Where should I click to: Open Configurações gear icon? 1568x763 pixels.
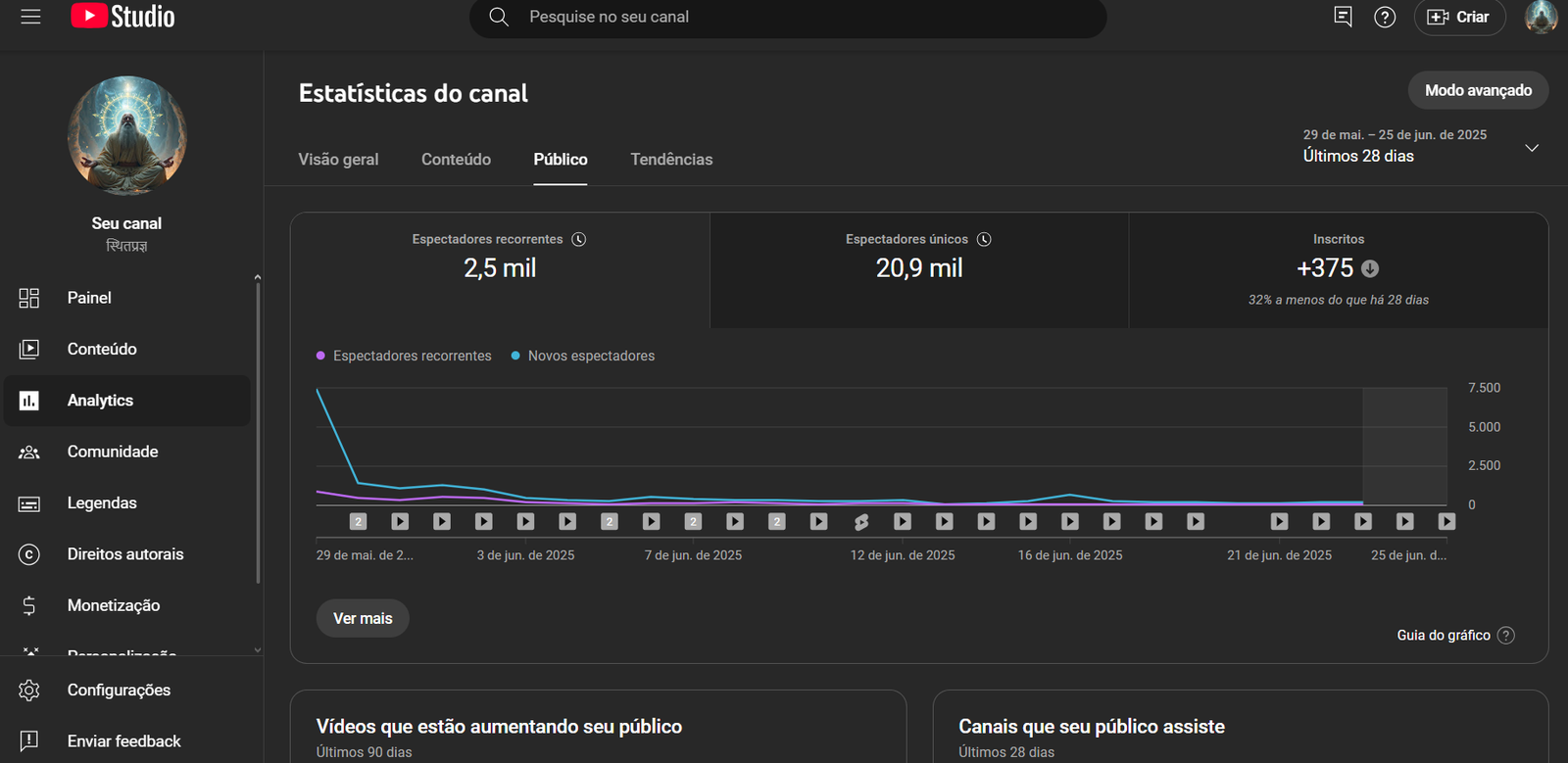click(29, 691)
